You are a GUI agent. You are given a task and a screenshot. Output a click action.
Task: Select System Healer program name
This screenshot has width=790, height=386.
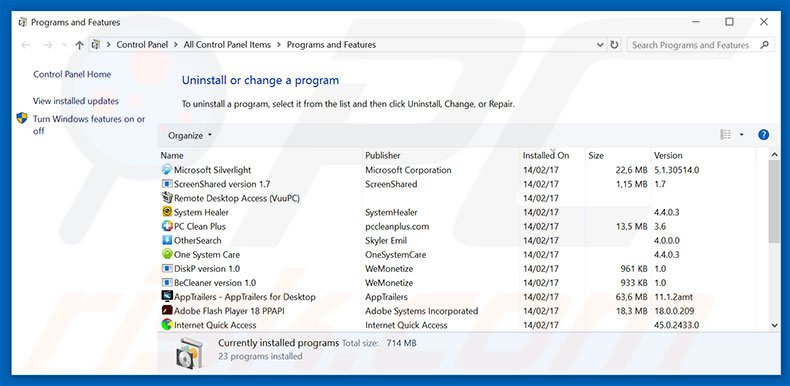201,212
